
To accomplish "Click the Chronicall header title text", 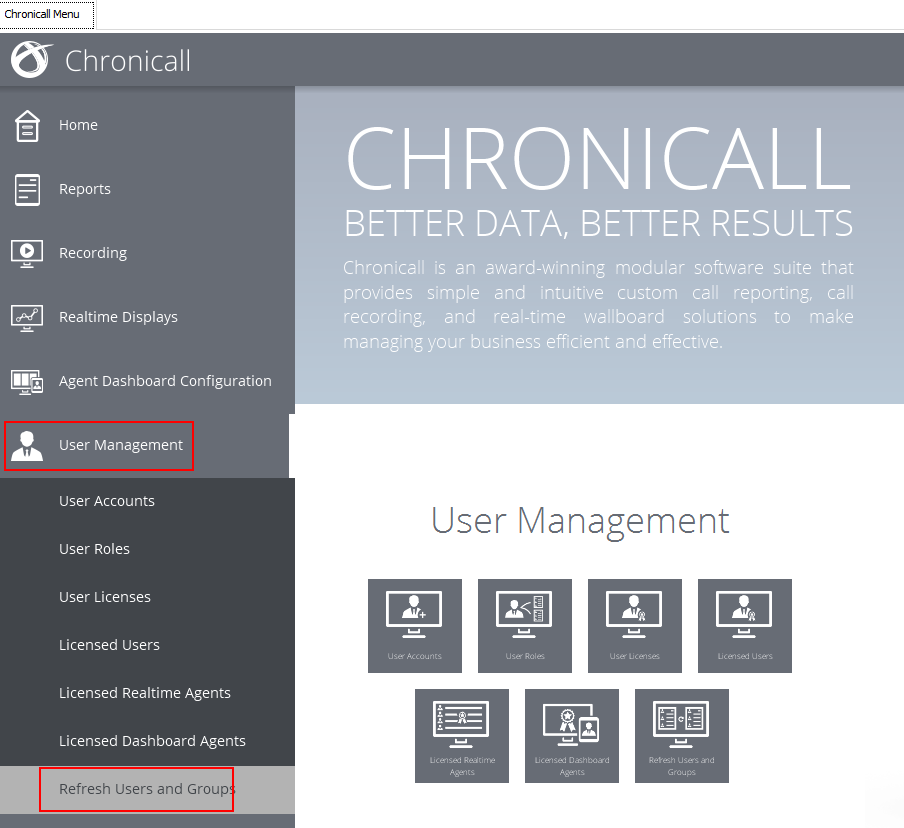I will coord(127,61).
